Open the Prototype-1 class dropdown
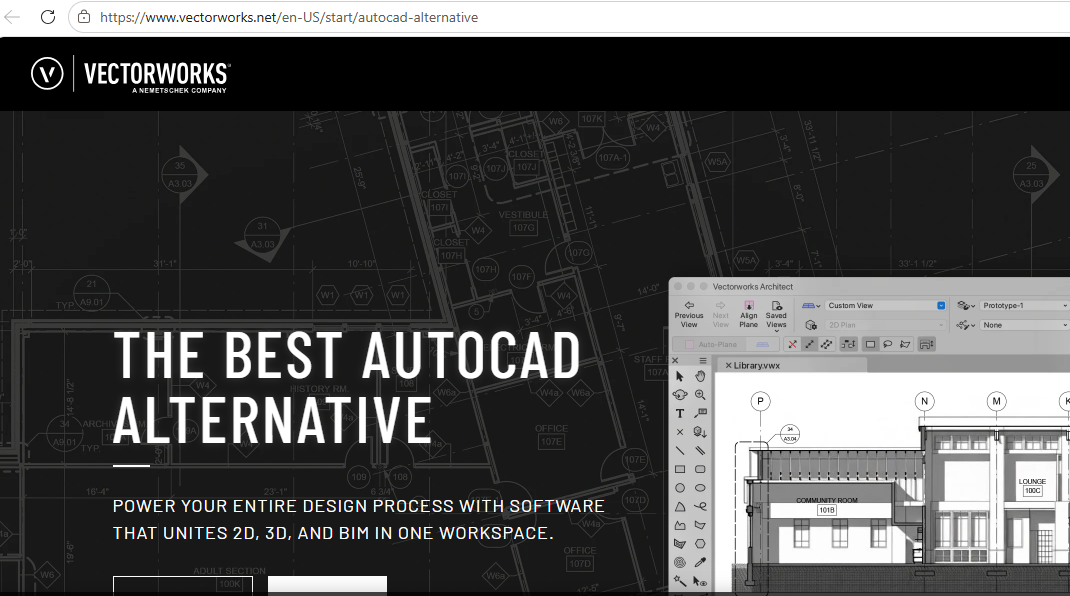The width and height of the screenshot is (1070, 596). coord(1024,305)
